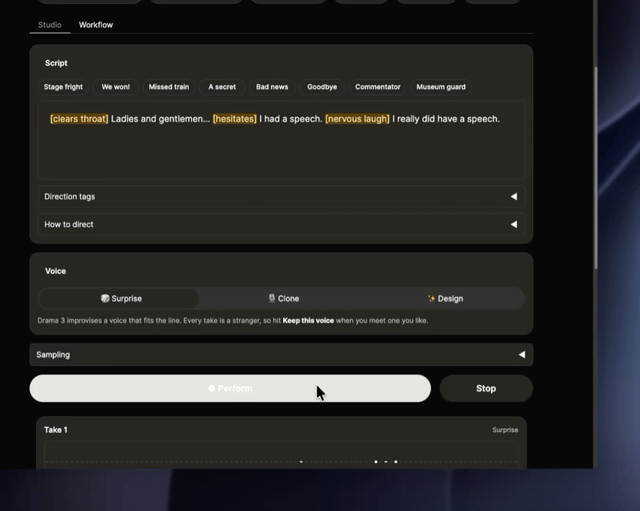Click the Take 1 waveform track
640x511 pixels.
pos(281,455)
